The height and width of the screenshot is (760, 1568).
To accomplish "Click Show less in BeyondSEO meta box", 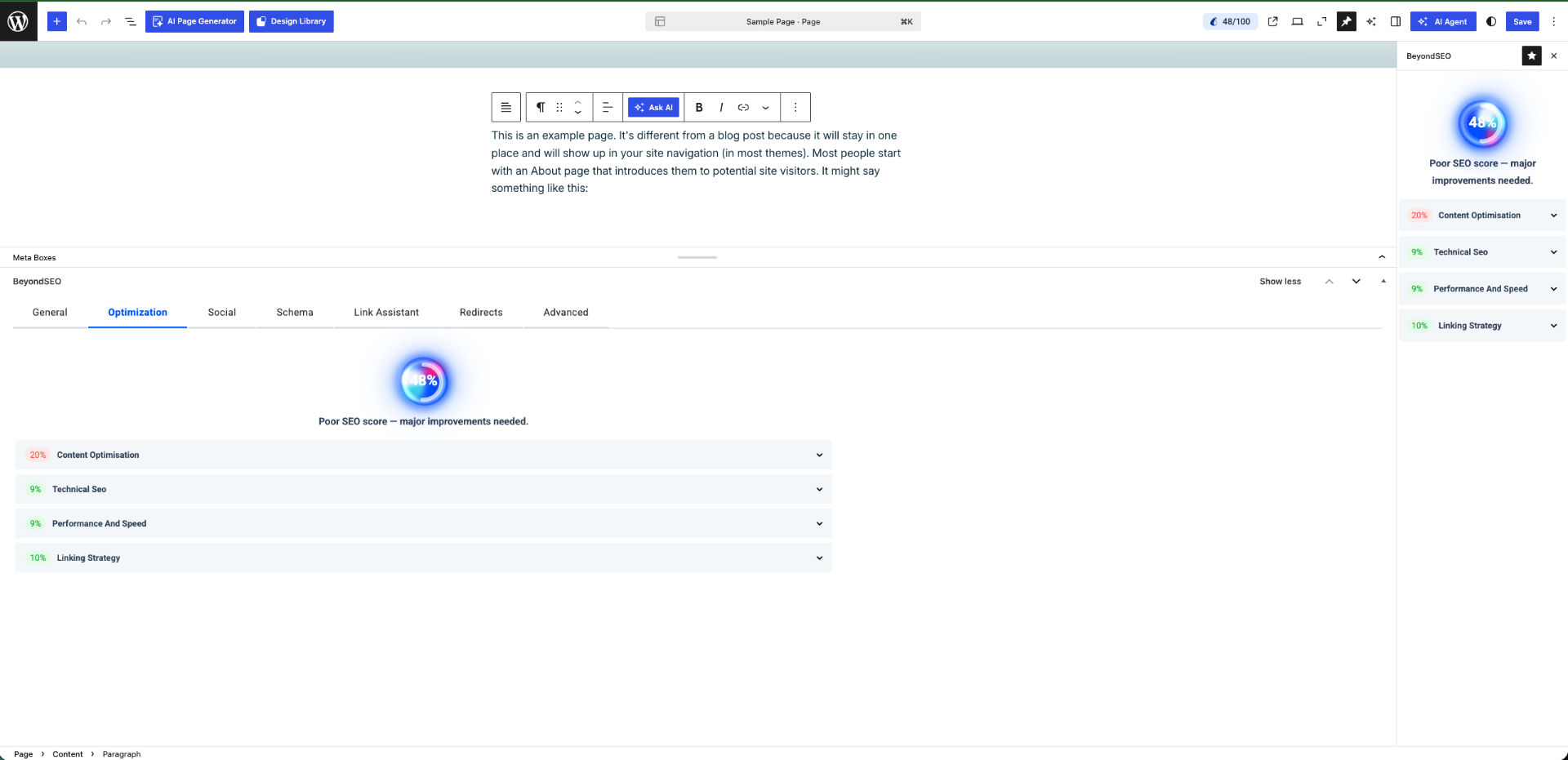I will (1280, 282).
